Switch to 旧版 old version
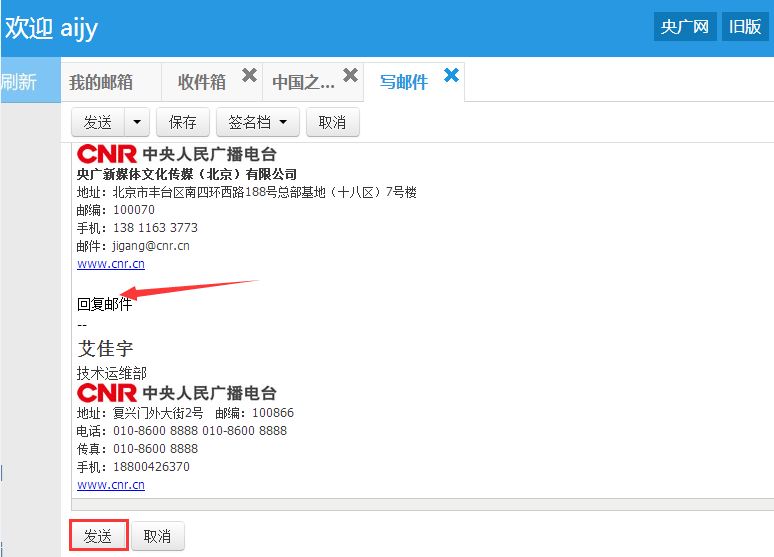The image size is (774, 557). pos(745,27)
